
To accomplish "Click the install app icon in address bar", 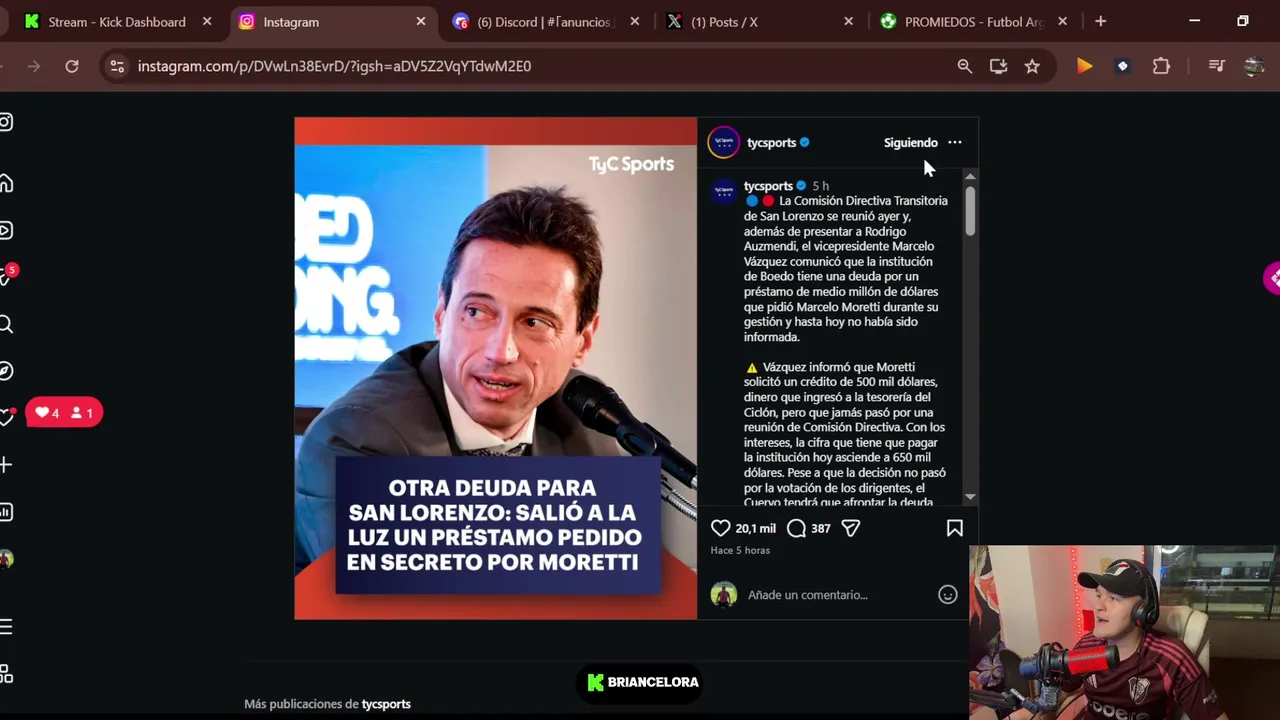I will click(998, 66).
